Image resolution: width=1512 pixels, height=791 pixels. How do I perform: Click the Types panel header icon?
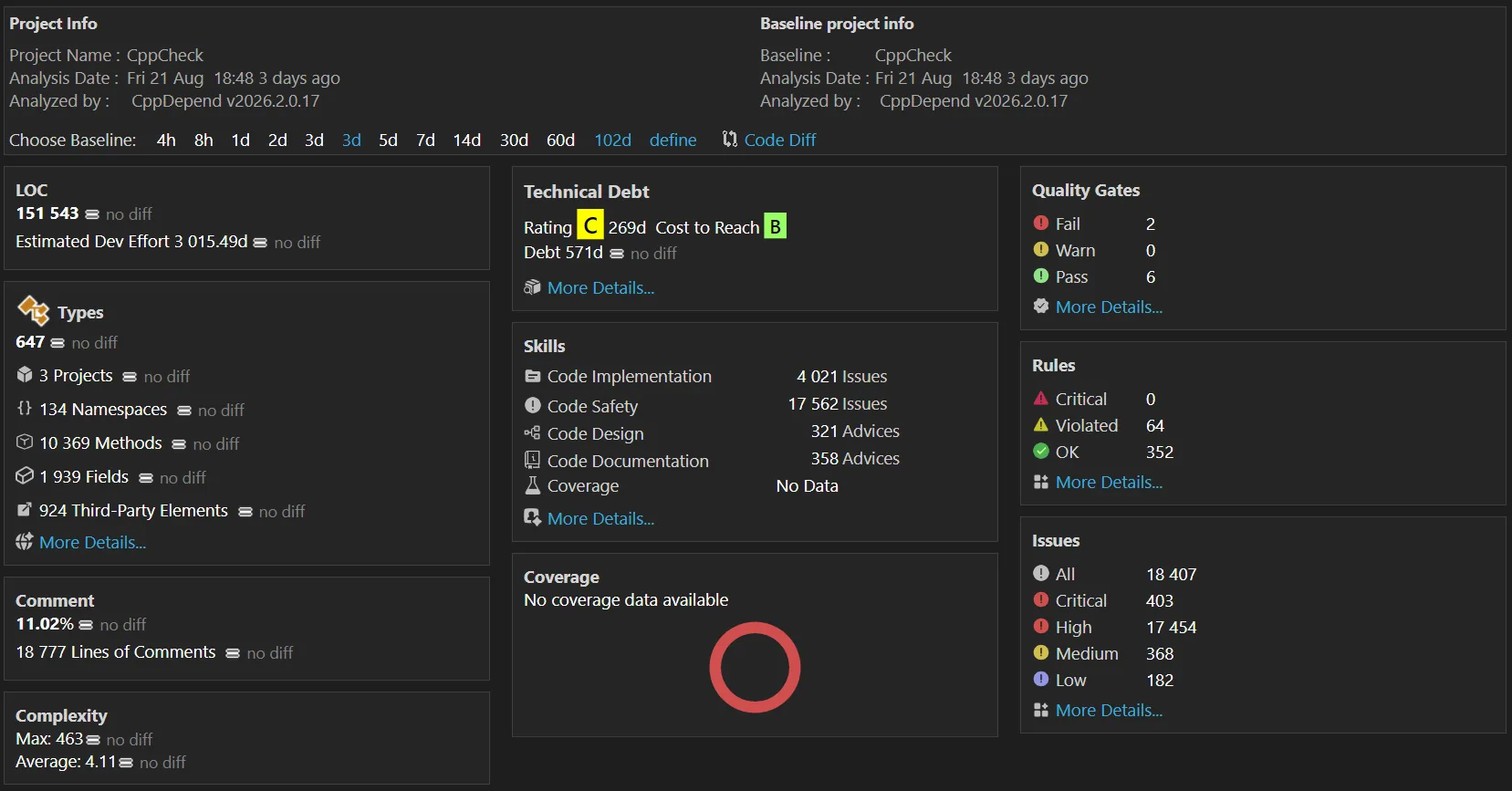(34, 310)
